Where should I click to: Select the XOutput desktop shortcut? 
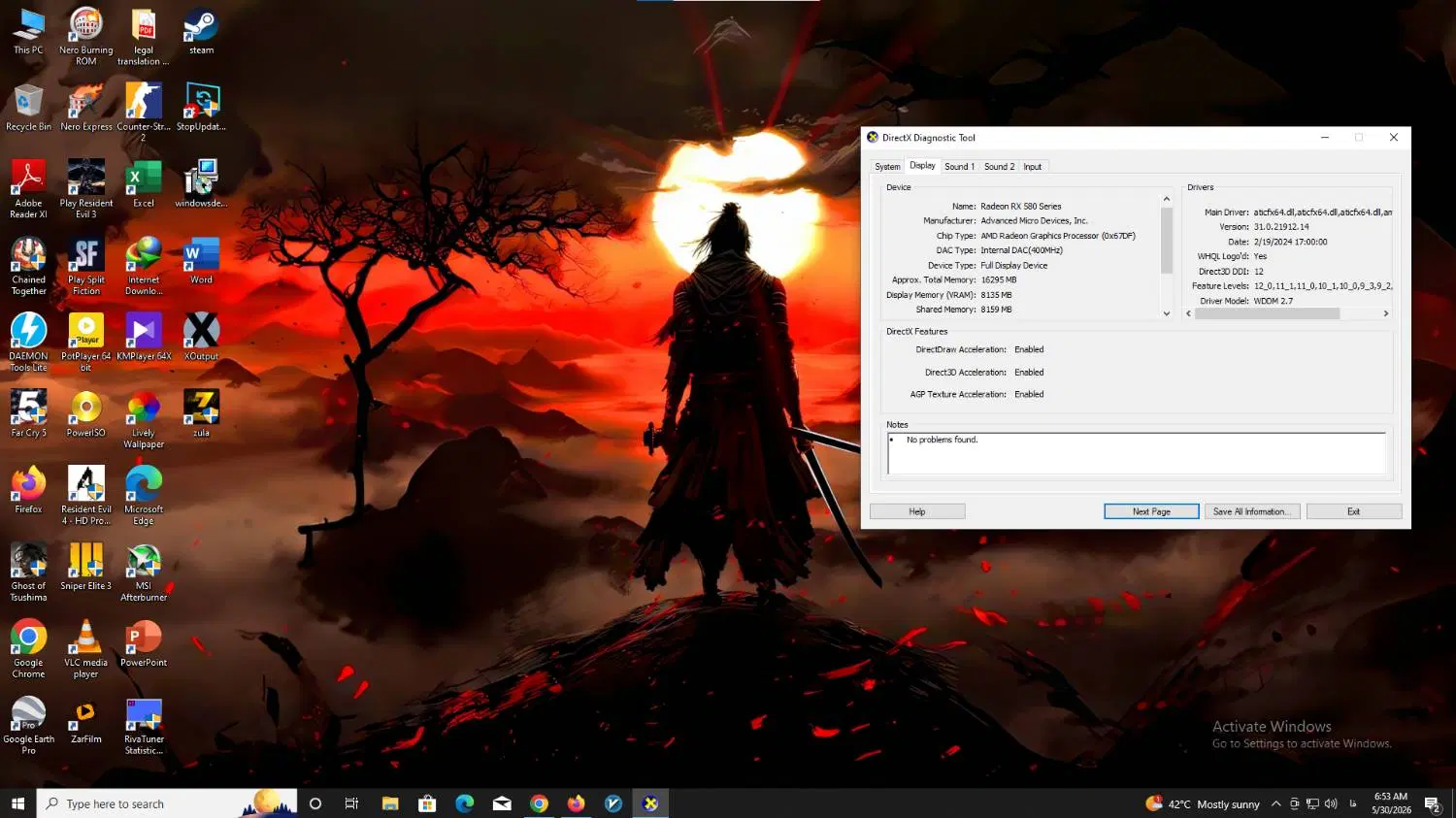coord(201,338)
